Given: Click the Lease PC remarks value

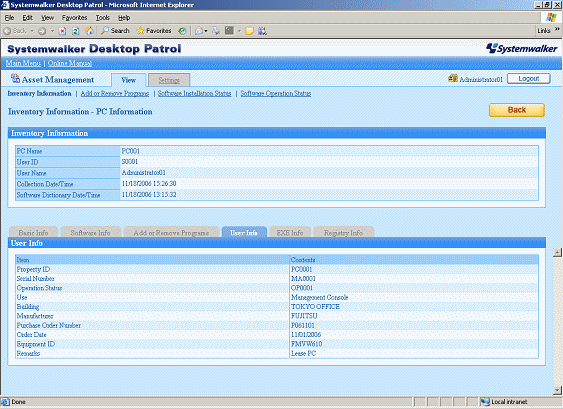Looking at the screenshot, I should tap(303, 353).
